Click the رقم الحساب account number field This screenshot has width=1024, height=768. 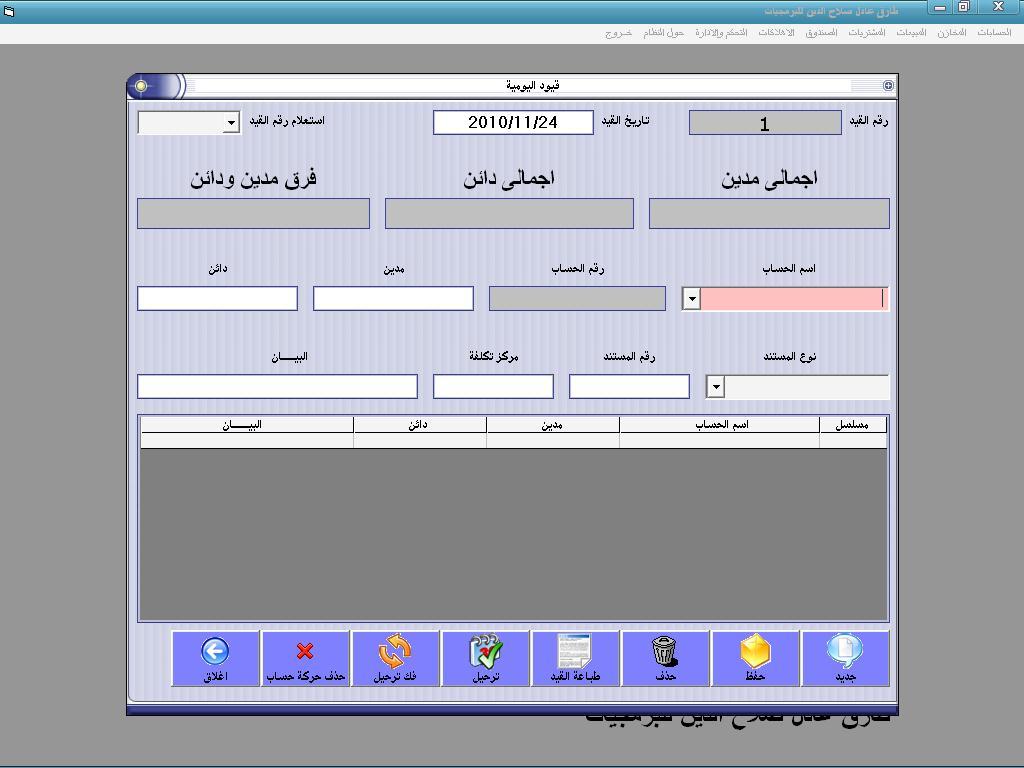pyautogui.click(x=577, y=298)
